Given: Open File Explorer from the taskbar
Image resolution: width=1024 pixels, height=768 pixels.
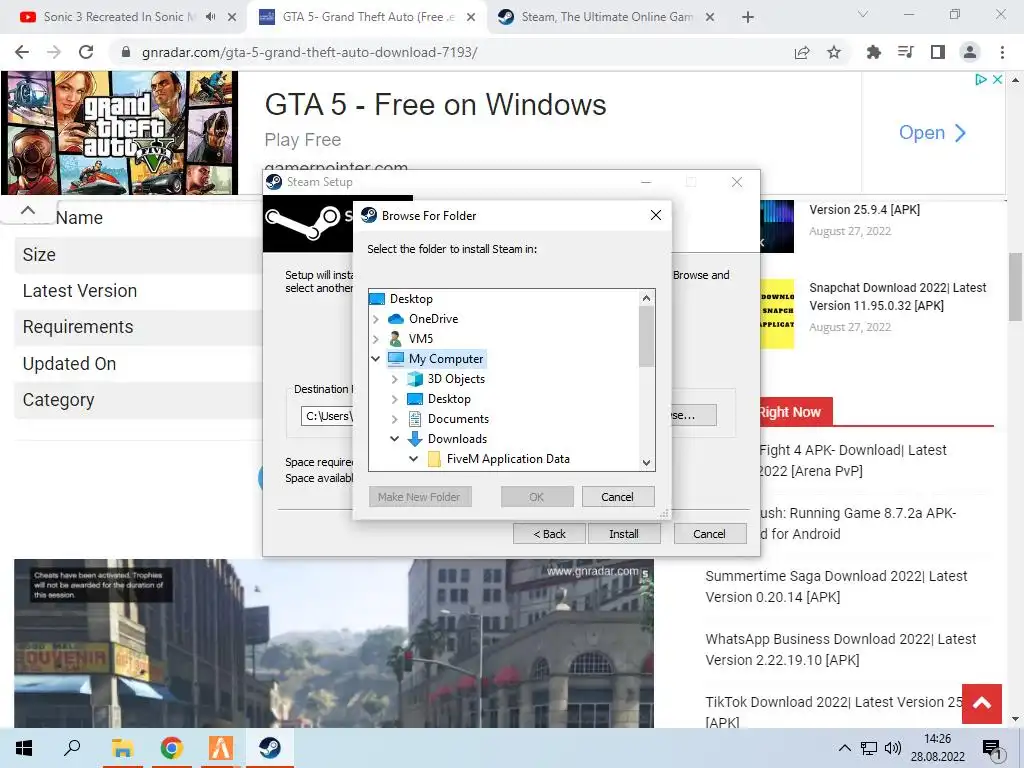Looking at the screenshot, I should pos(121,748).
